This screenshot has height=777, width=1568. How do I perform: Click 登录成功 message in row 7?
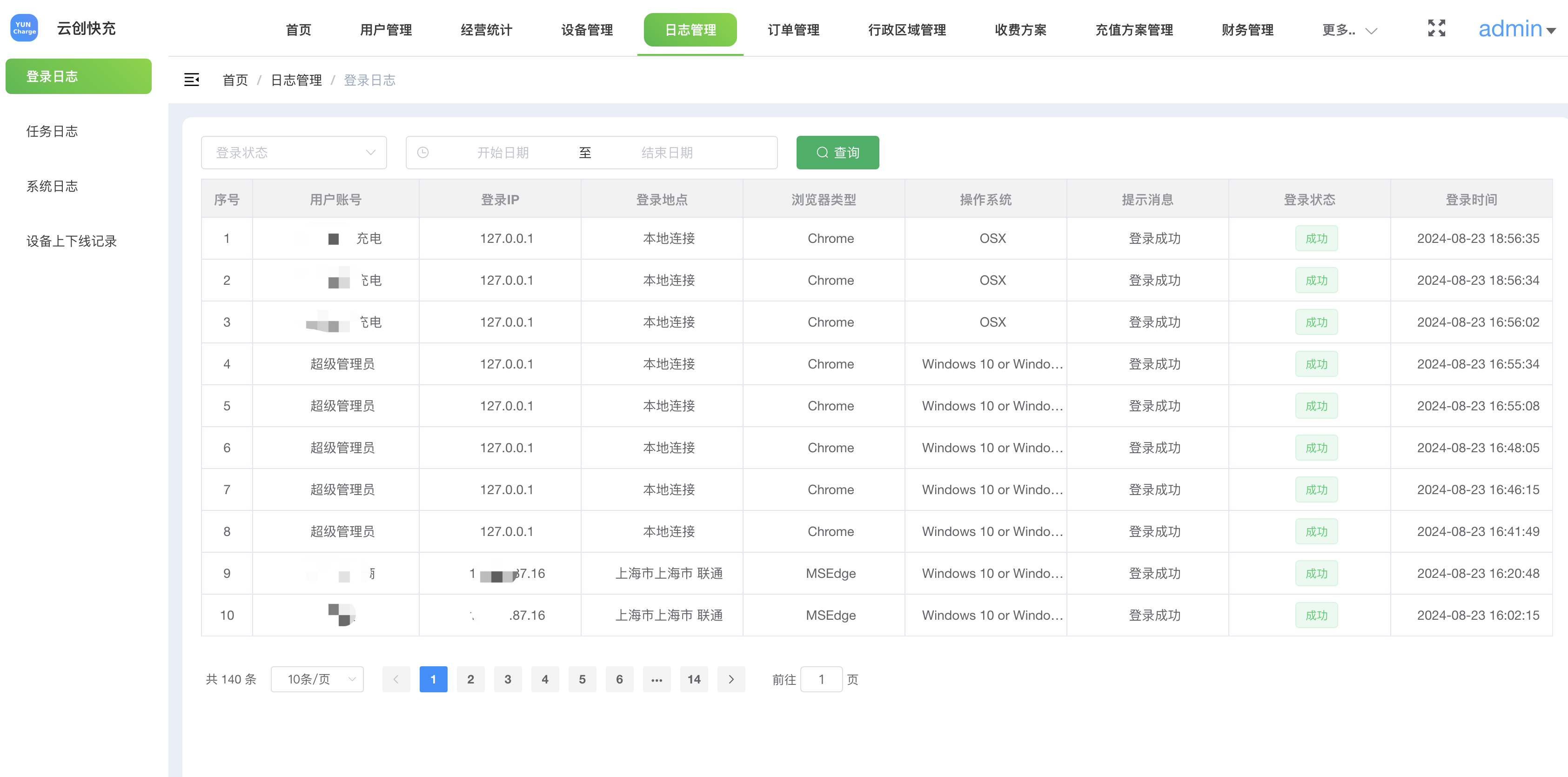1154,490
